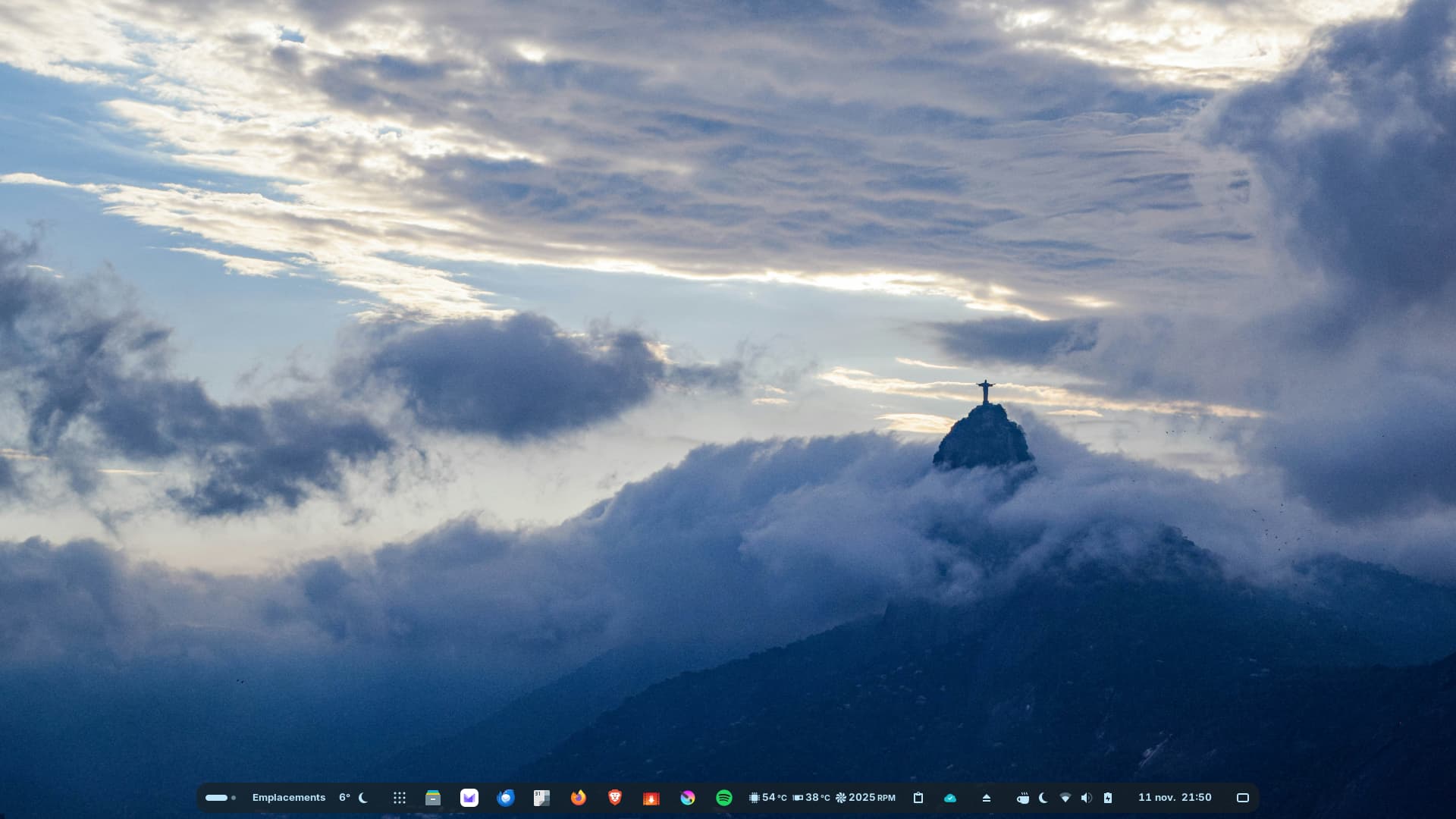The image size is (1456, 819).
Task: Open date and time 11 nov. 21:50
Action: pyautogui.click(x=1175, y=798)
